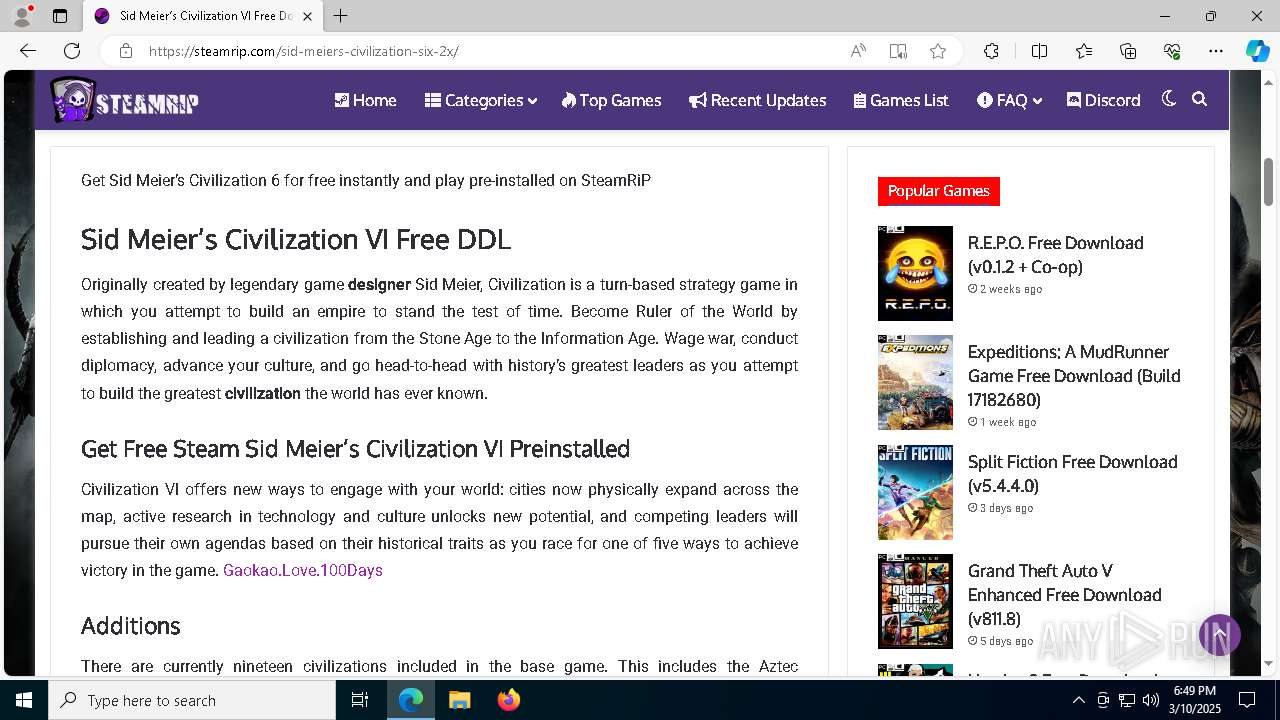Open Split Fiction Free Download link
Viewport: 1280px width, 720px height.
1072,474
